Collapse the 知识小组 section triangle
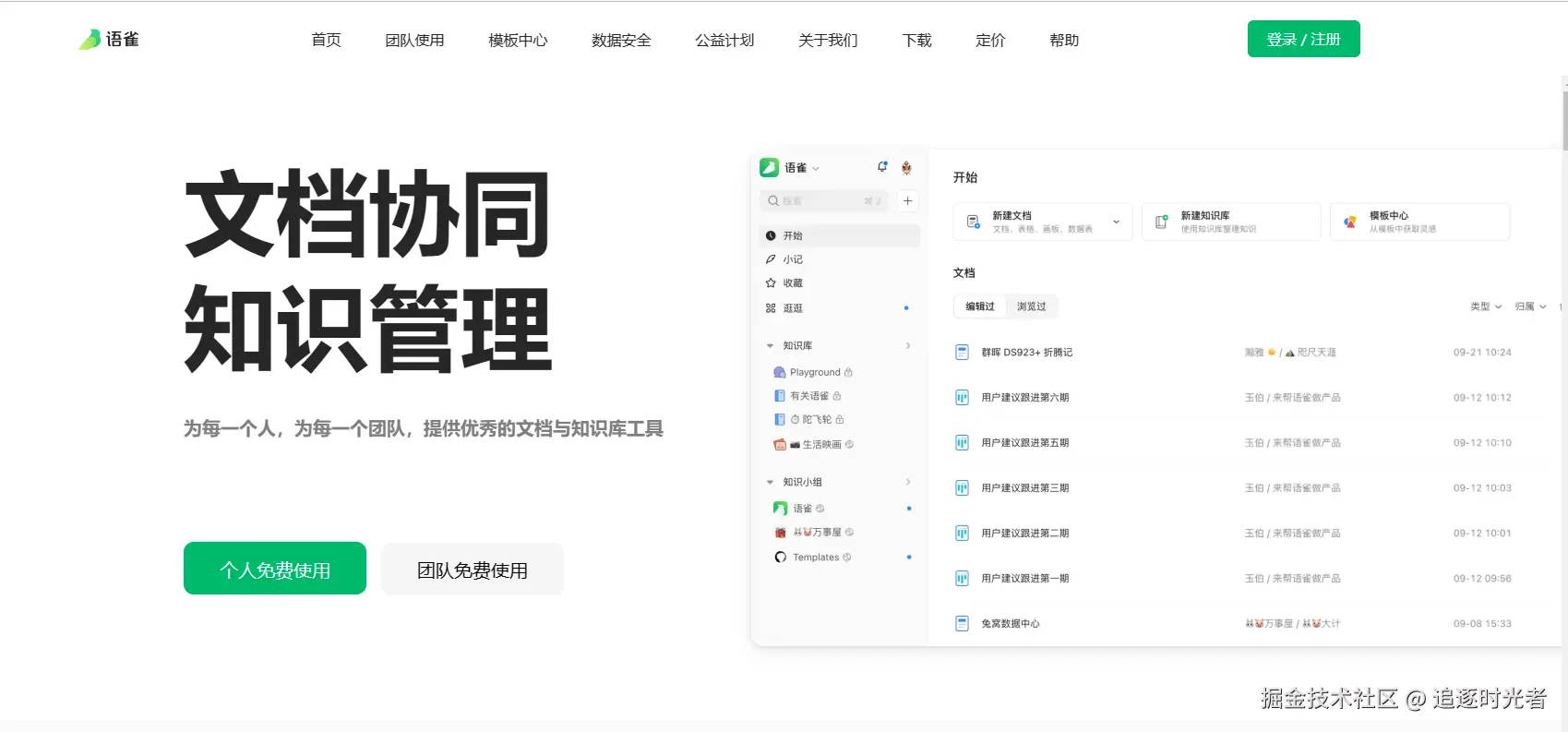This screenshot has width=1568, height=732. tap(771, 482)
